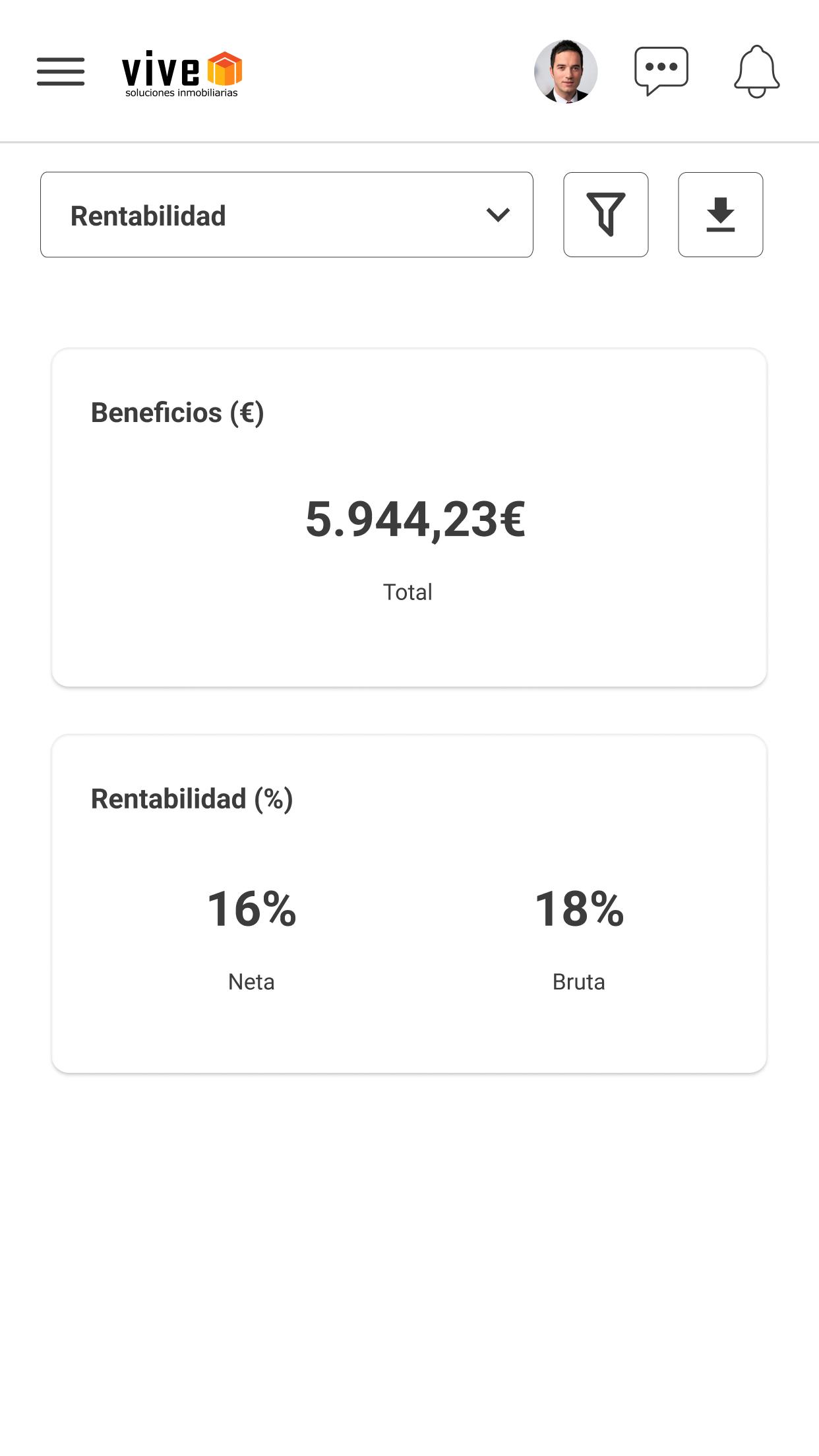Open the filter funnel button
This screenshot has height=1456, width=819.
tap(606, 214)
